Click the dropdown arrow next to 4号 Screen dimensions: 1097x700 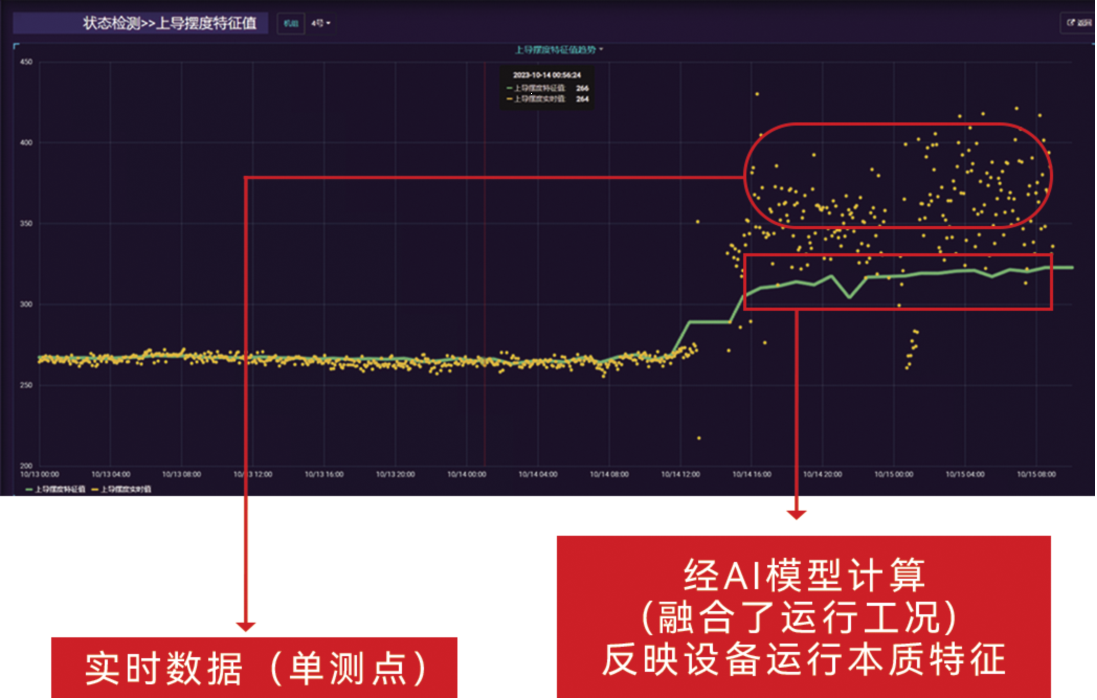328,22
